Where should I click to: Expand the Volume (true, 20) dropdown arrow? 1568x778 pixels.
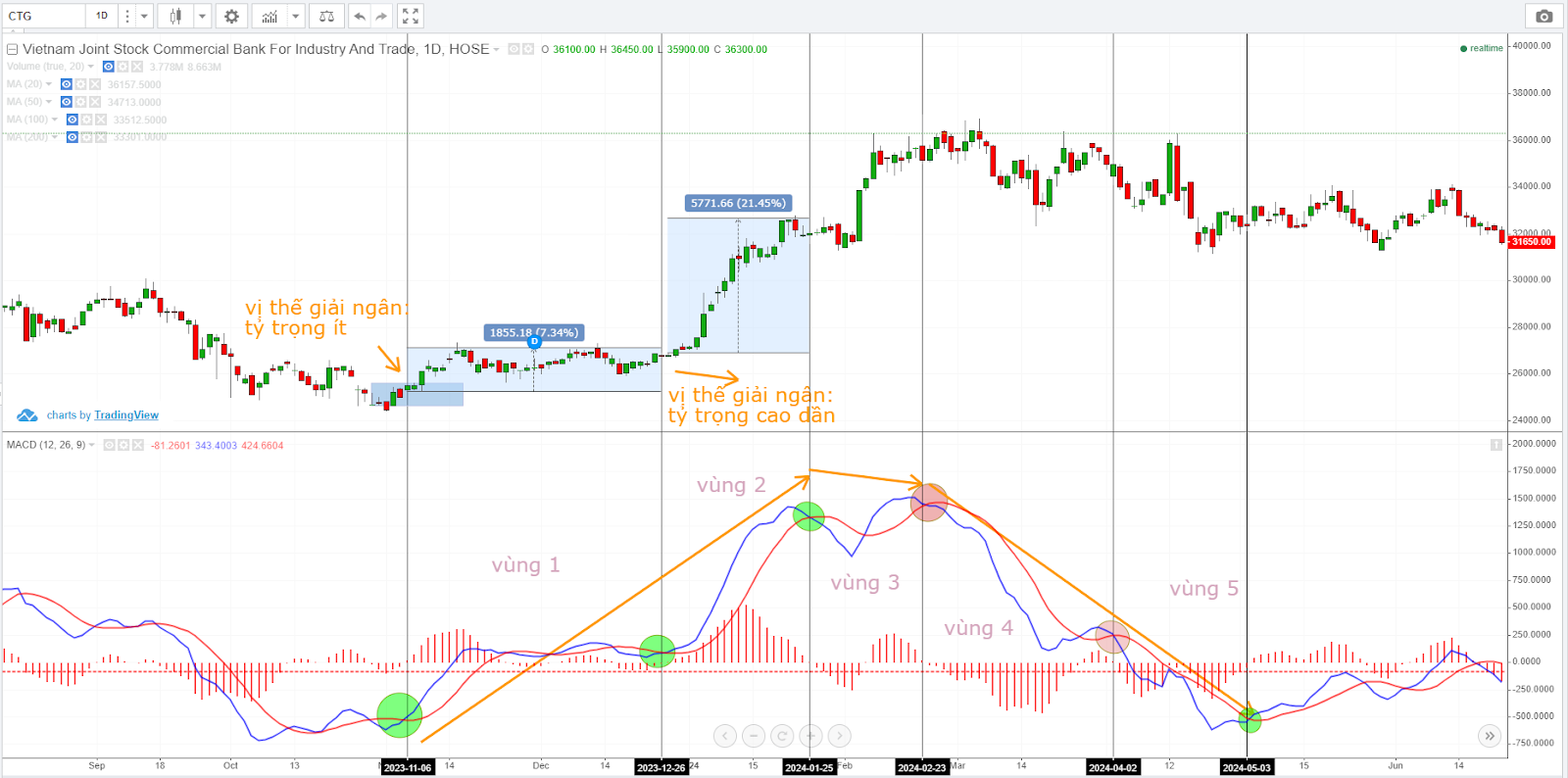[x=91, y=67]
